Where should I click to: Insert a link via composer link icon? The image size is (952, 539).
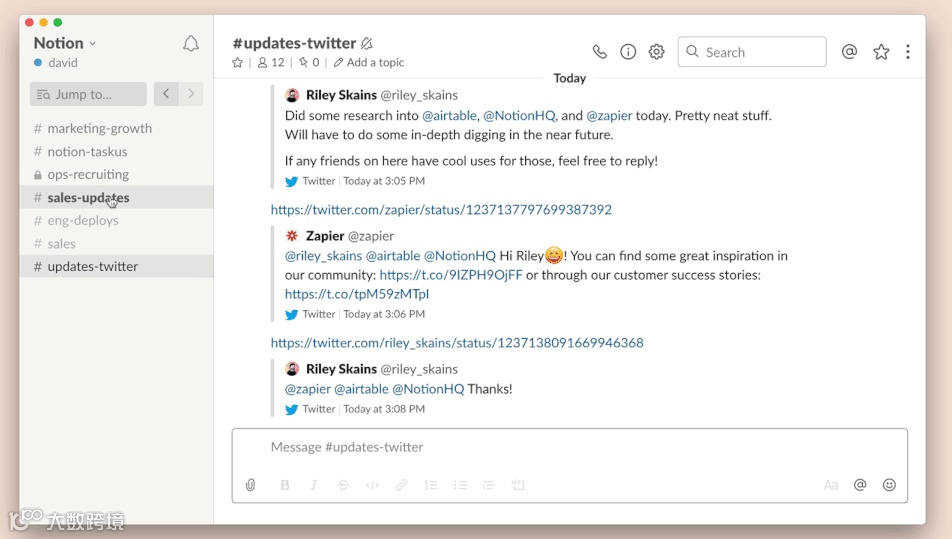point(401,485)
